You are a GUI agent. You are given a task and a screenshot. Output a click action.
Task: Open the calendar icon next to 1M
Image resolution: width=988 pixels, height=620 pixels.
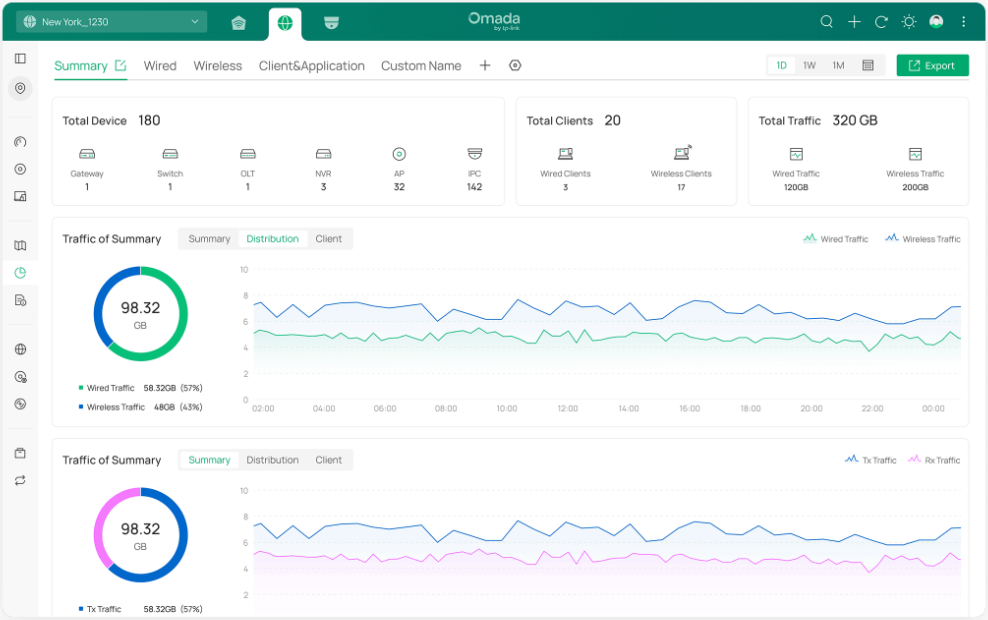868,64
